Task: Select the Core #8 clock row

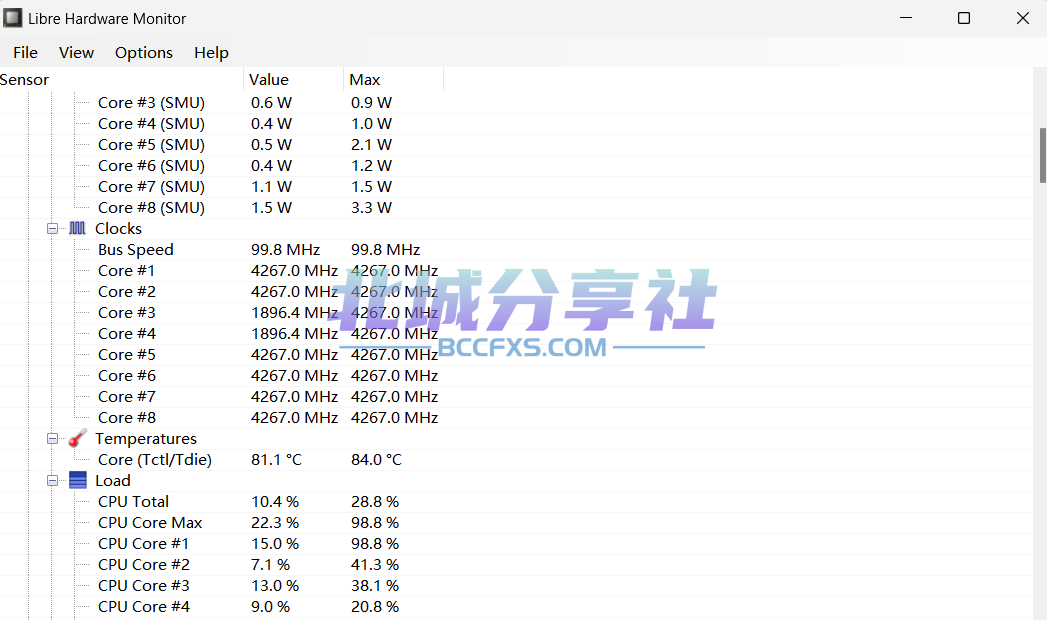Action: 516,418
